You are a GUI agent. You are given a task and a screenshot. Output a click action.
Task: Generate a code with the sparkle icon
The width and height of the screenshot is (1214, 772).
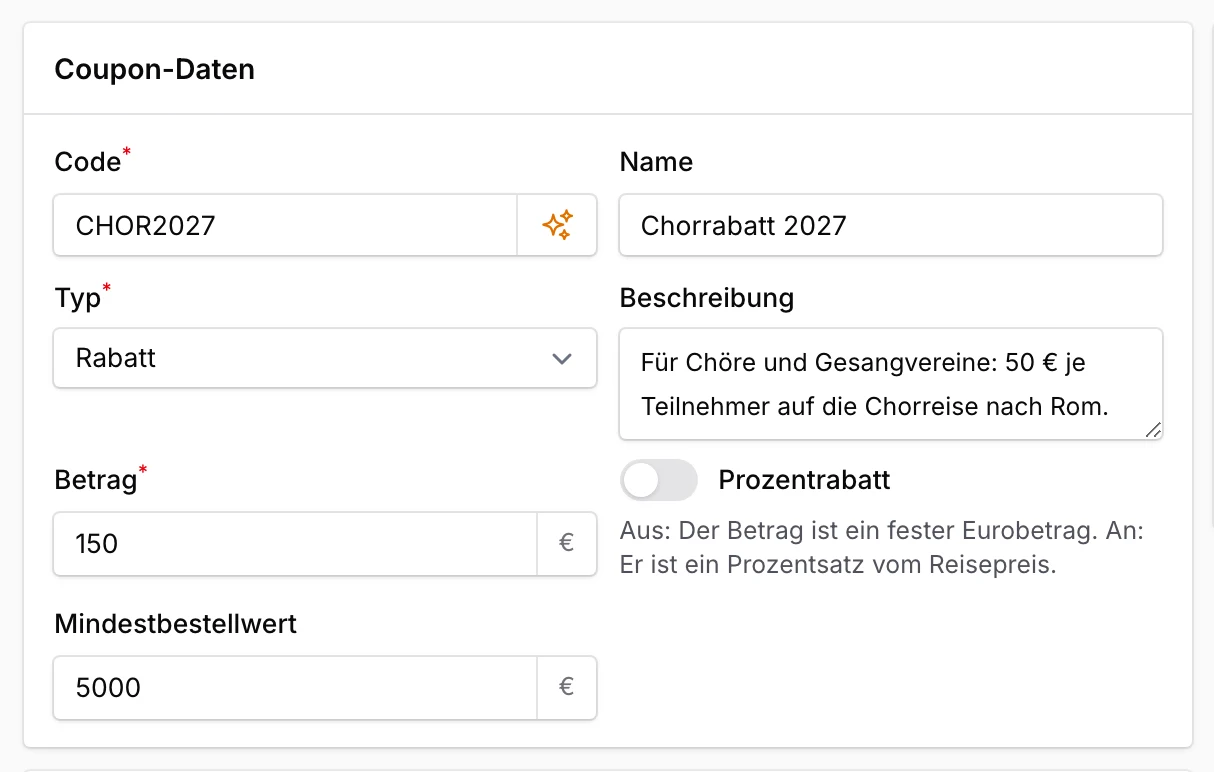pyautogui.click(x=557, y=225)
